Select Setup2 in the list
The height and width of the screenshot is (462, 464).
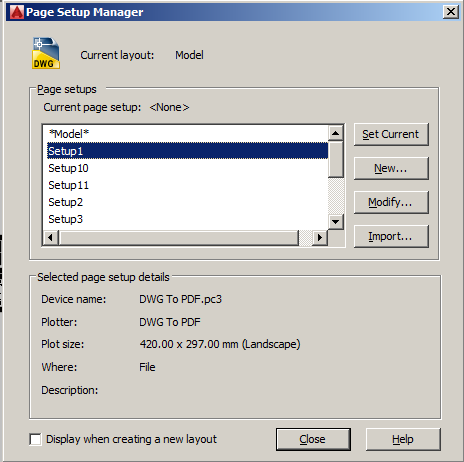click(x=187, y=202)
